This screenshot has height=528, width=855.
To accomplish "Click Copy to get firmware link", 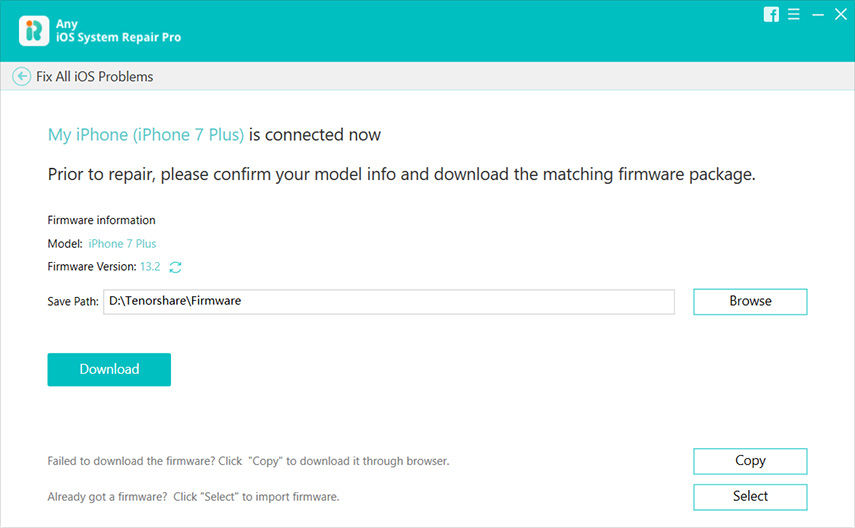I will (750, 461).
